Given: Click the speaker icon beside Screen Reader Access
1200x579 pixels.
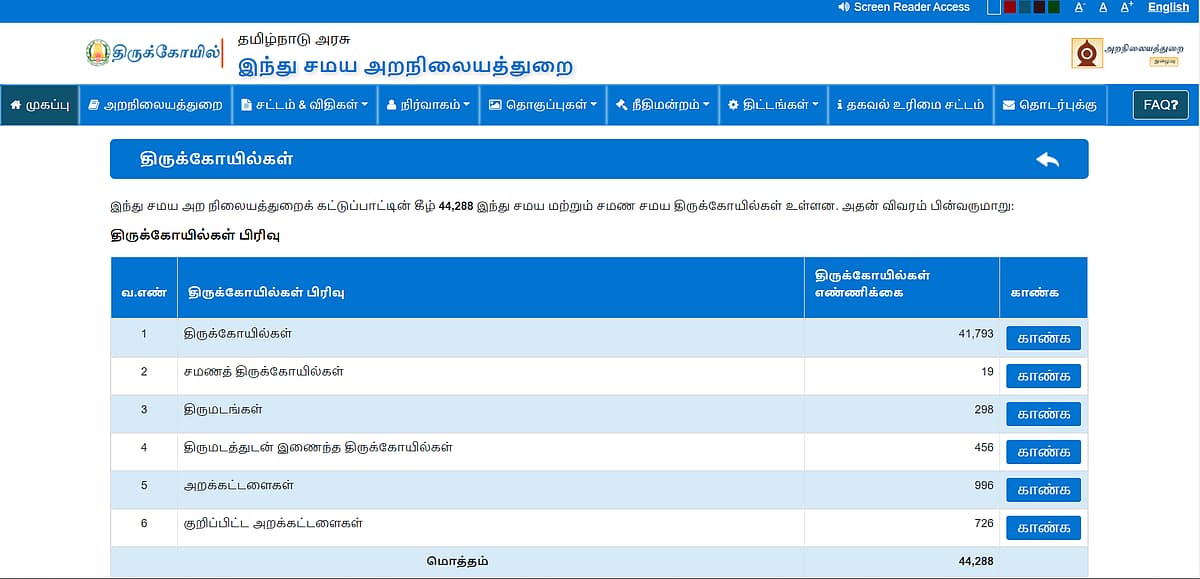Looking at the screenshot, I should (842, 7).
